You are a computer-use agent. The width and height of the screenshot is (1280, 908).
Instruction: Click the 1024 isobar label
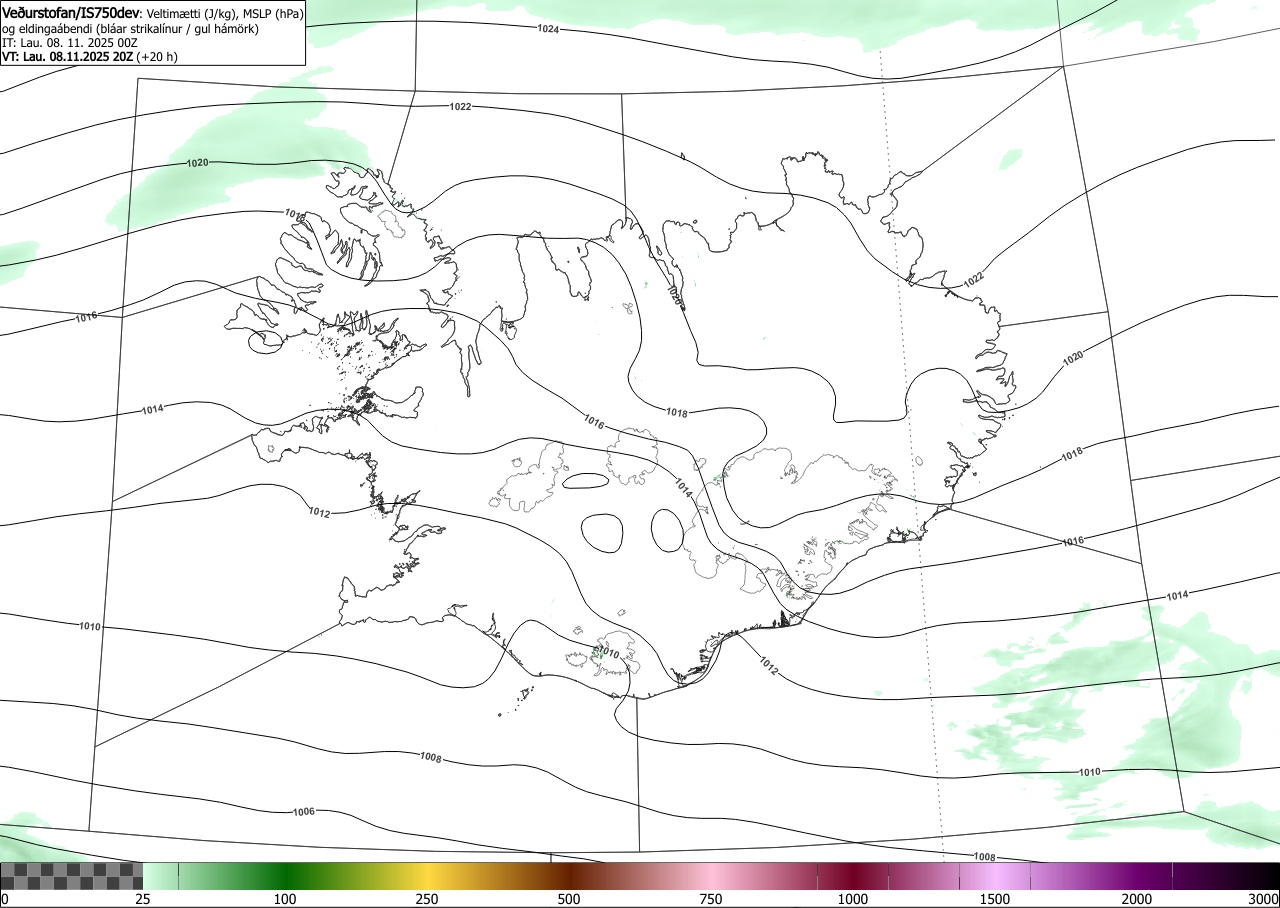[x=548, y=30]
